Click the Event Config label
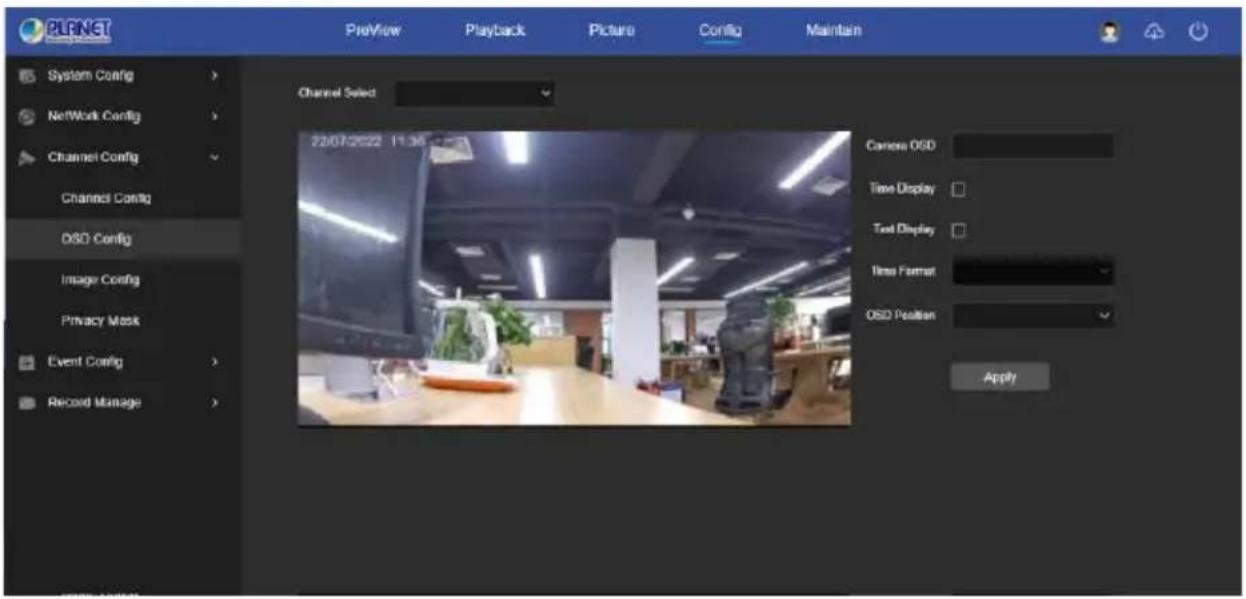1246x599 pixels. click(86, 362)
